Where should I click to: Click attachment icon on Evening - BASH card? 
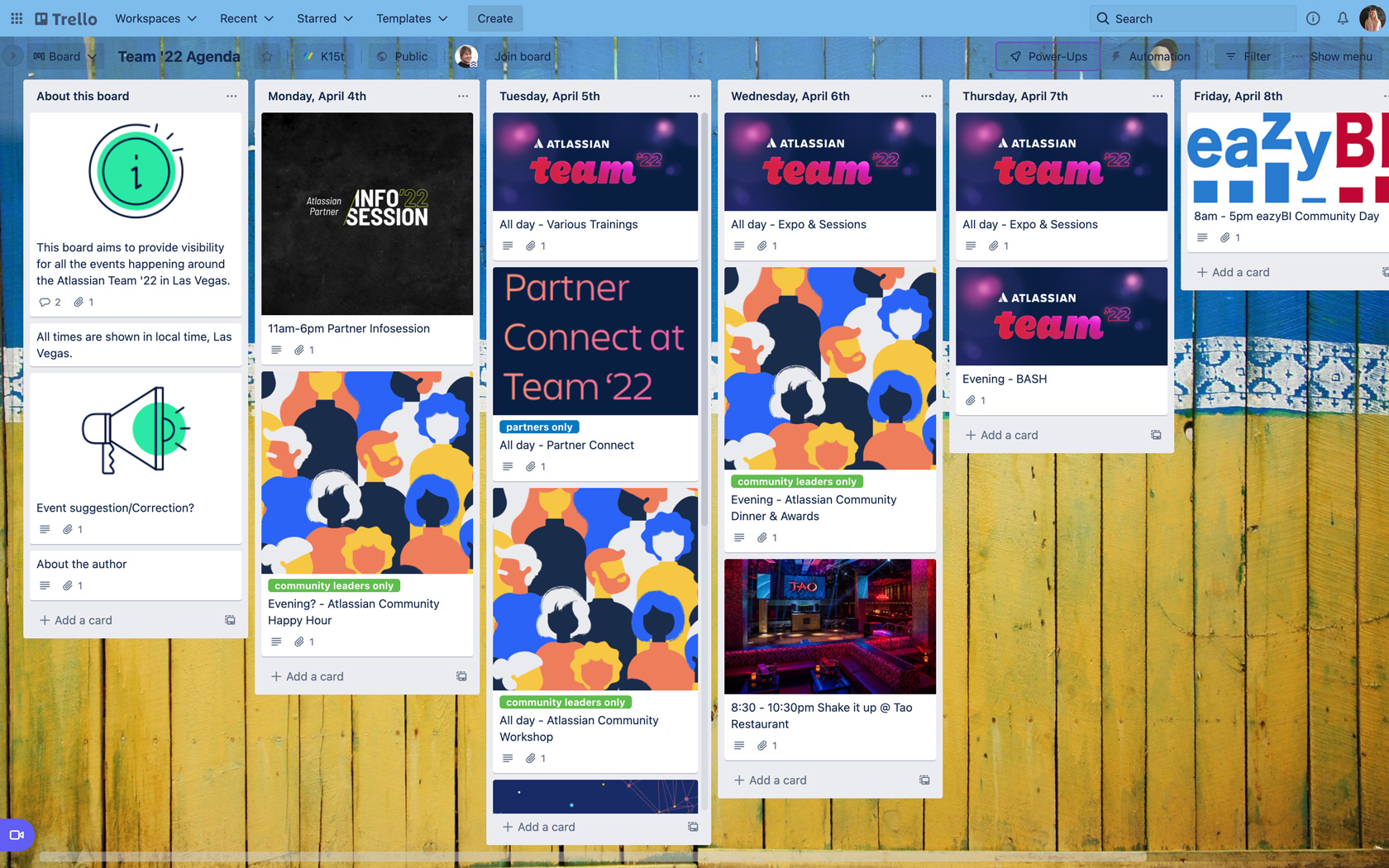tap(971, 401)
